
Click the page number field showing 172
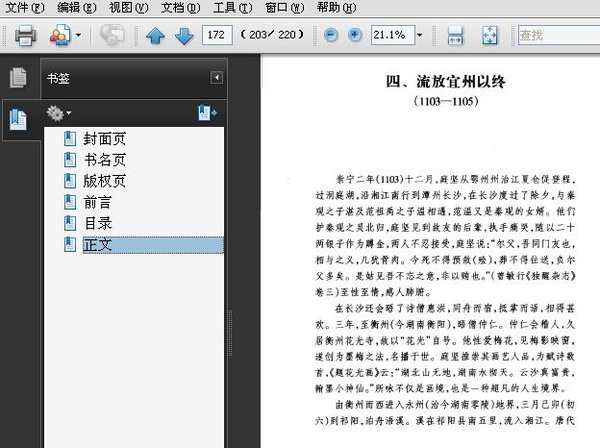217,35
